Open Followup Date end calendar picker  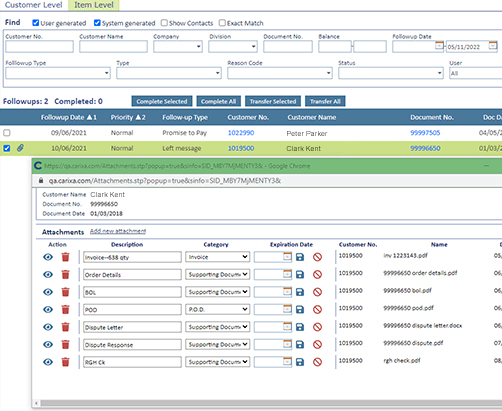[x=493, y=45]
